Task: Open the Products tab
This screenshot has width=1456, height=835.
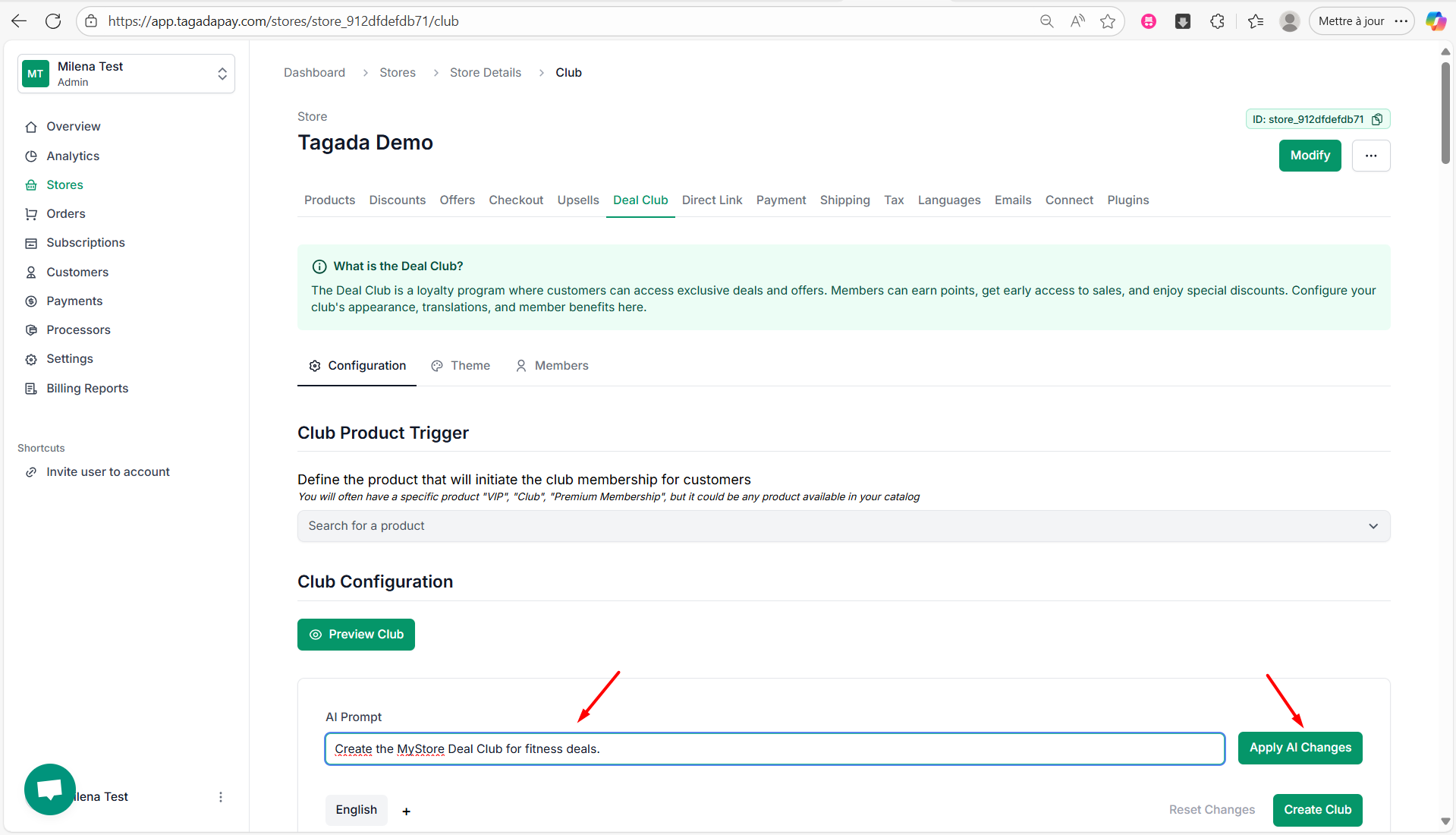Action: [329, 200]
